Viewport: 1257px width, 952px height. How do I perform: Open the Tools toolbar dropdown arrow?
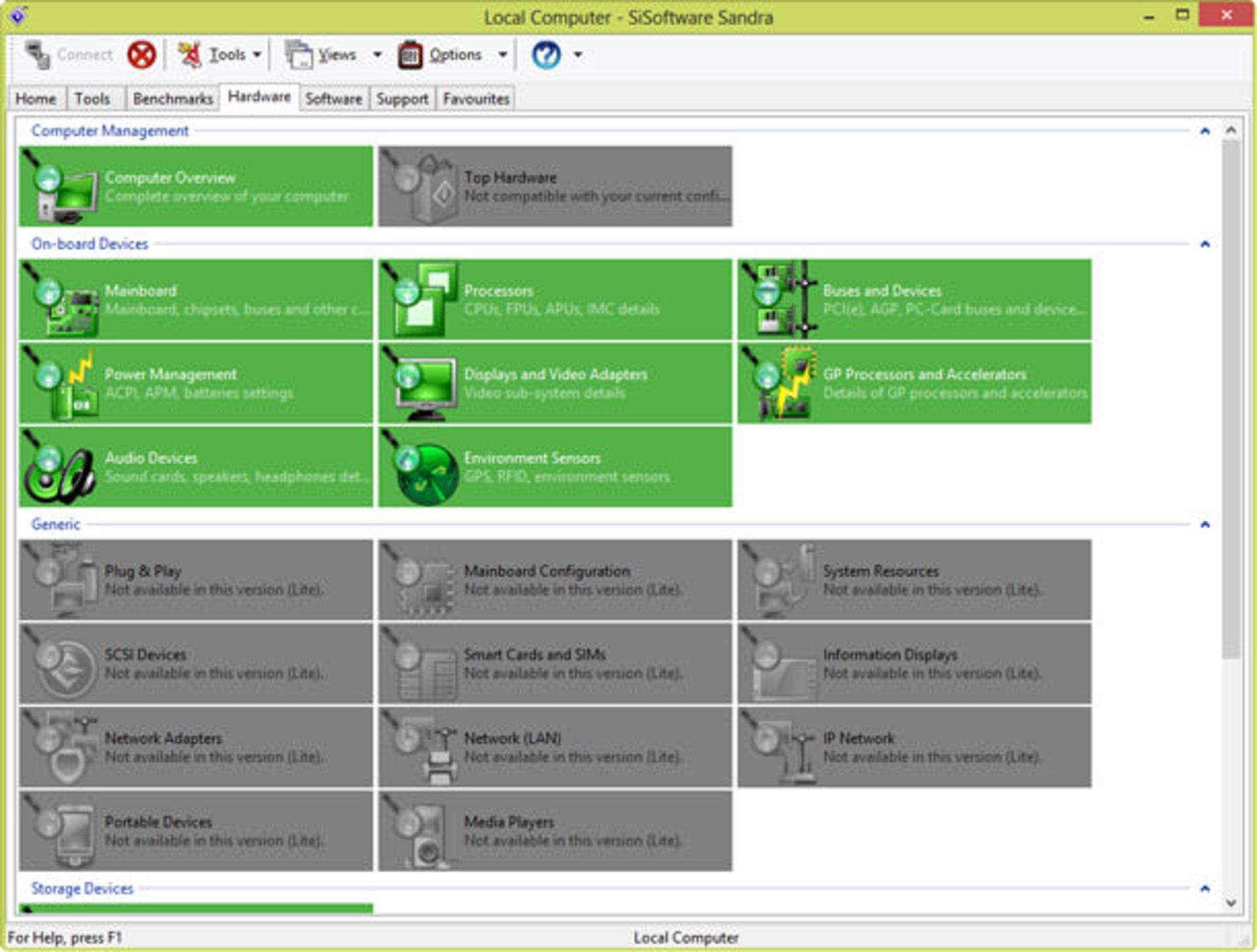257,54
